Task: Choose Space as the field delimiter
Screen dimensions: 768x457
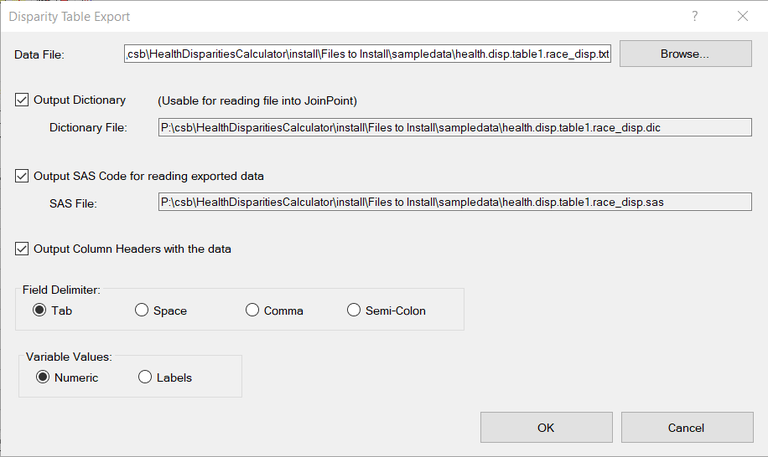Action: [142, 311]
